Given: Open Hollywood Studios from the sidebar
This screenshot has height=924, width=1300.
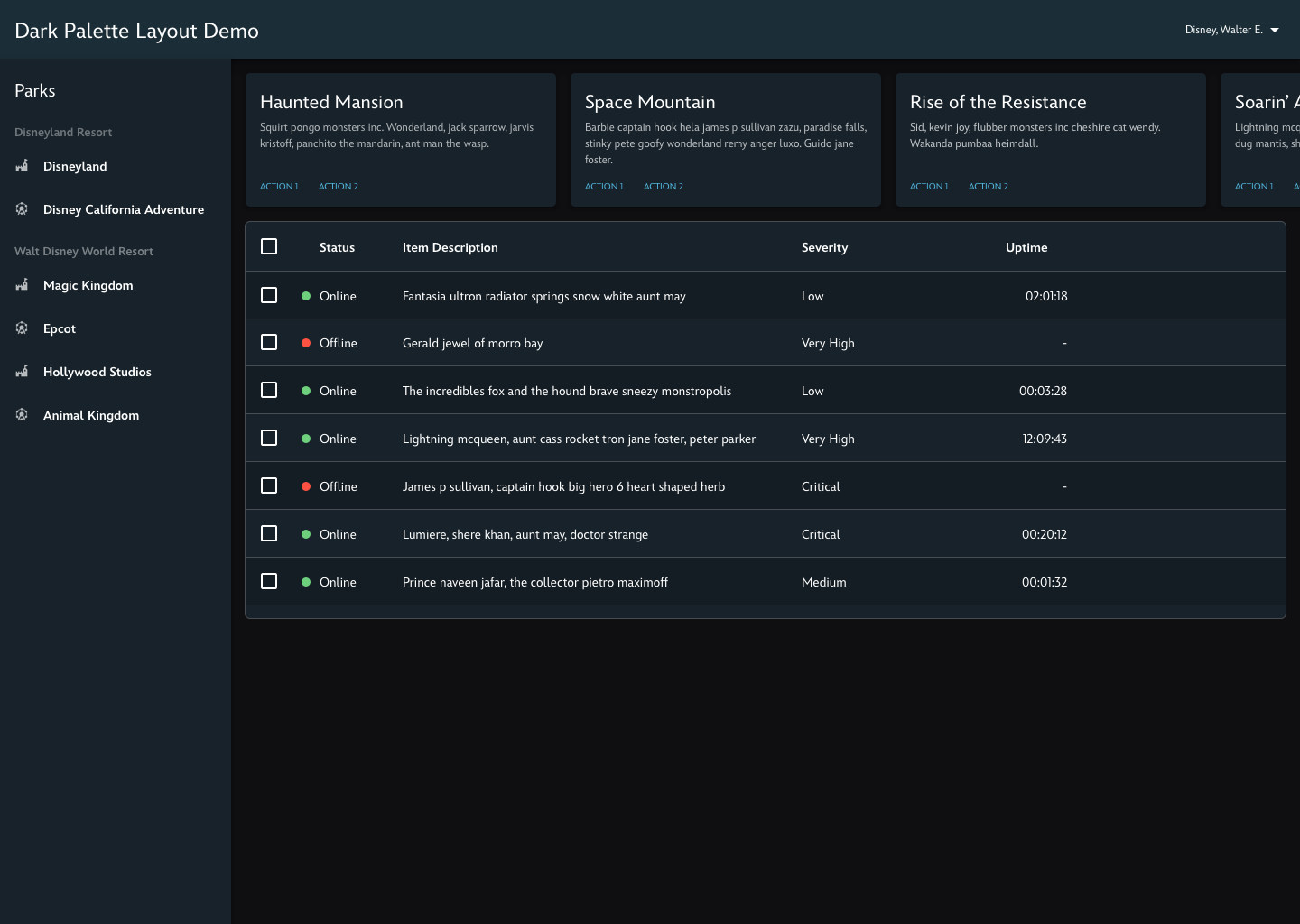Looking at the screenshot, I should pos(97,372).
